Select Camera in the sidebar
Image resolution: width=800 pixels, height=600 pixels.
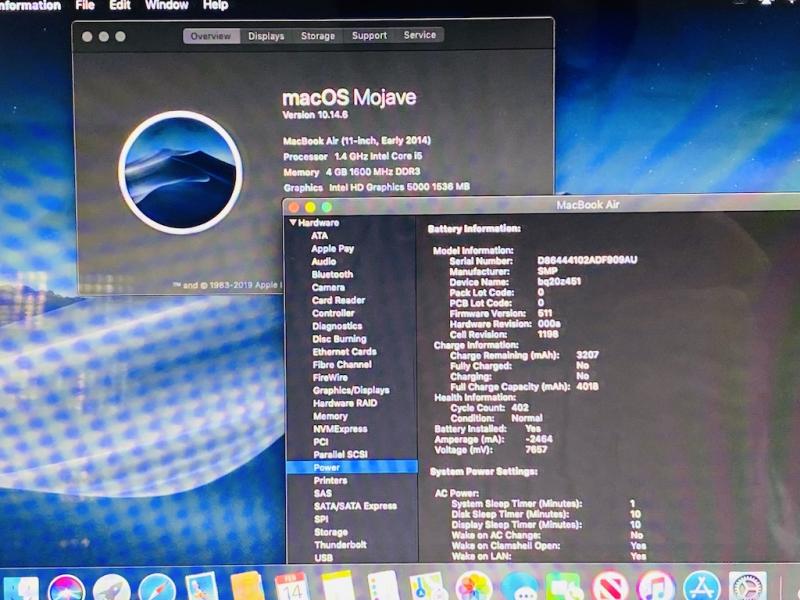click(x=328, y=287)
